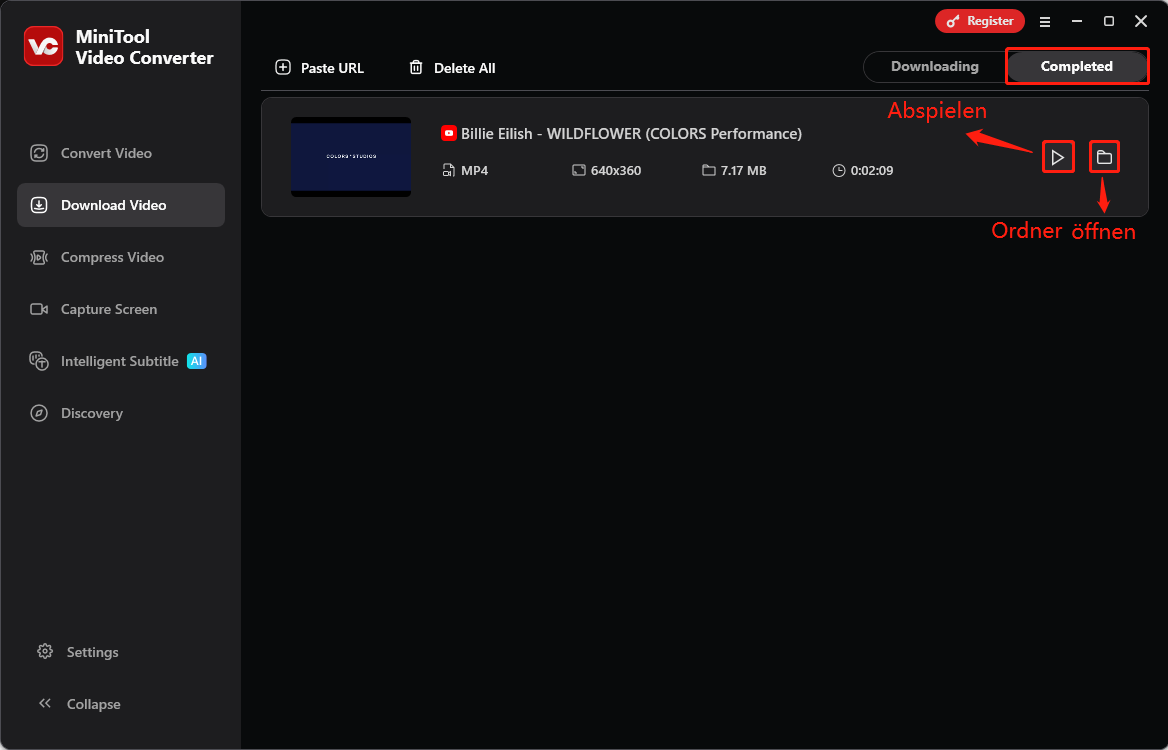Switch to the Completed tab

click(x=1077, y=66)
